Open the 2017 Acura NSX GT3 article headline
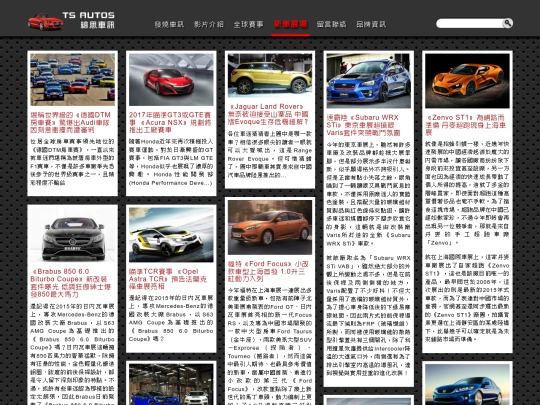 [x=170, y=122]
